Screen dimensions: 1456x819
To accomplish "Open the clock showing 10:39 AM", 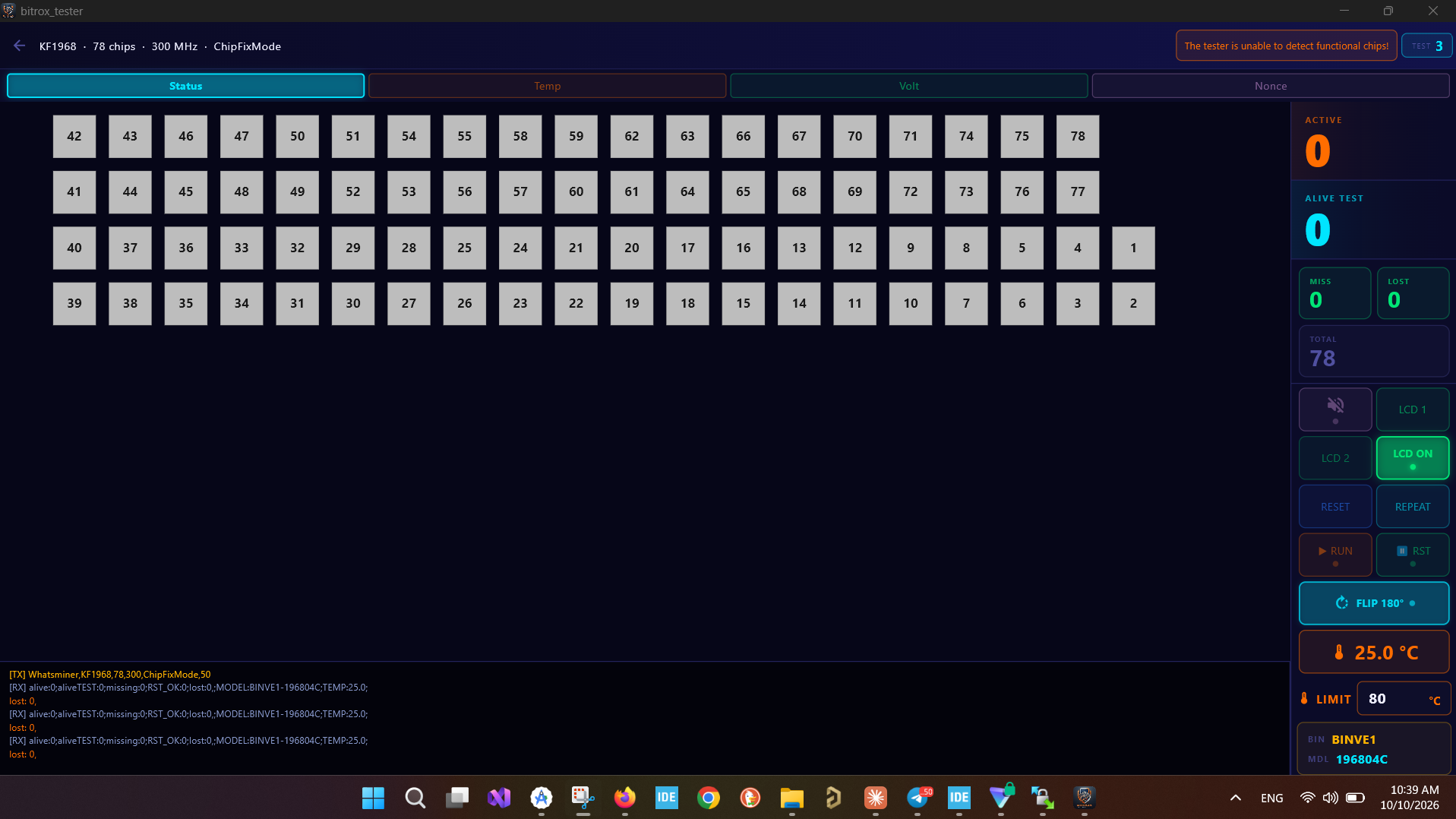I will (1410, 798).
